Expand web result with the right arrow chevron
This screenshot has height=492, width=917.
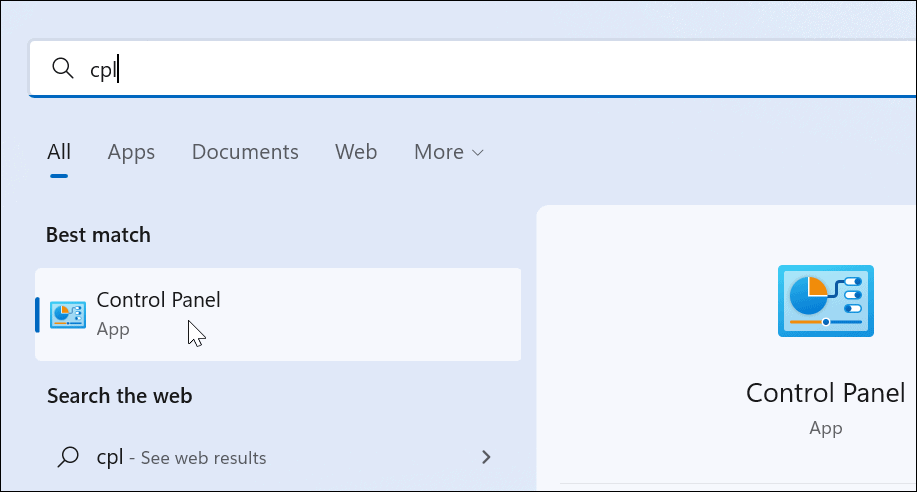[x=486, y=457]
